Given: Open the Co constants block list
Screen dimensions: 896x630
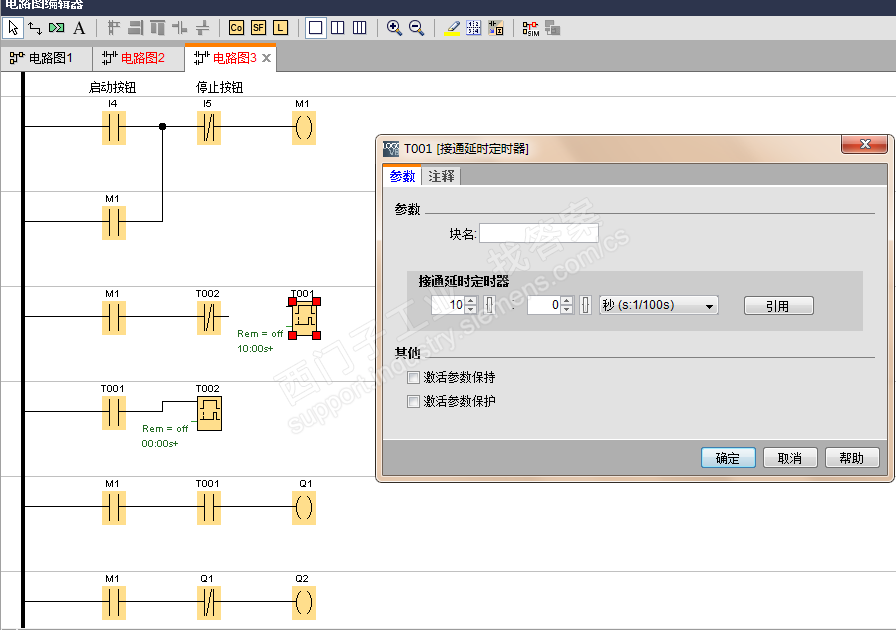Looking at the screenshot, I should tap(236, 27).
